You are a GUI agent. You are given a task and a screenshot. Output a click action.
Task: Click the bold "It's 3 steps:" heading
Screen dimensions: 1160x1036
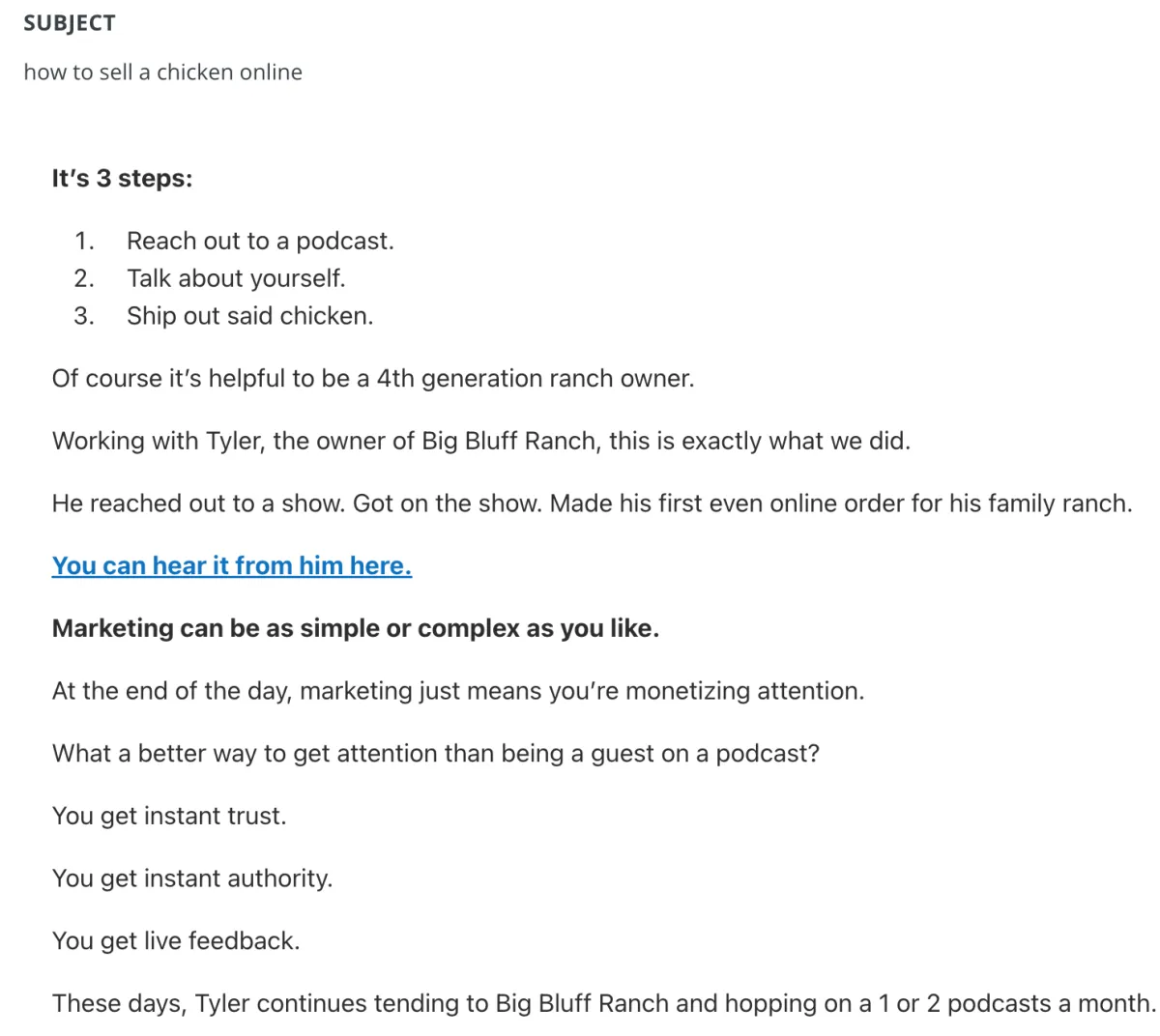123,179
